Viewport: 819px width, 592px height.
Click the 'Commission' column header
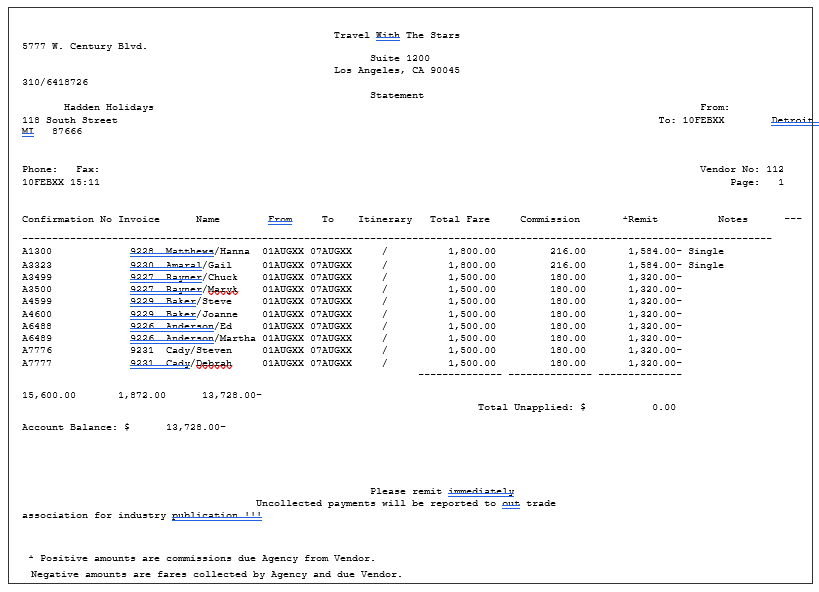[x=550, y=219]
